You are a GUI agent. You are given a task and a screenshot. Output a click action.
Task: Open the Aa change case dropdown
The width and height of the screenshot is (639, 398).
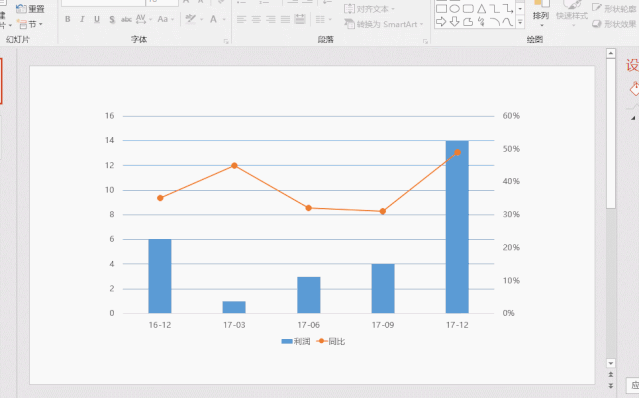pos(165,19)
